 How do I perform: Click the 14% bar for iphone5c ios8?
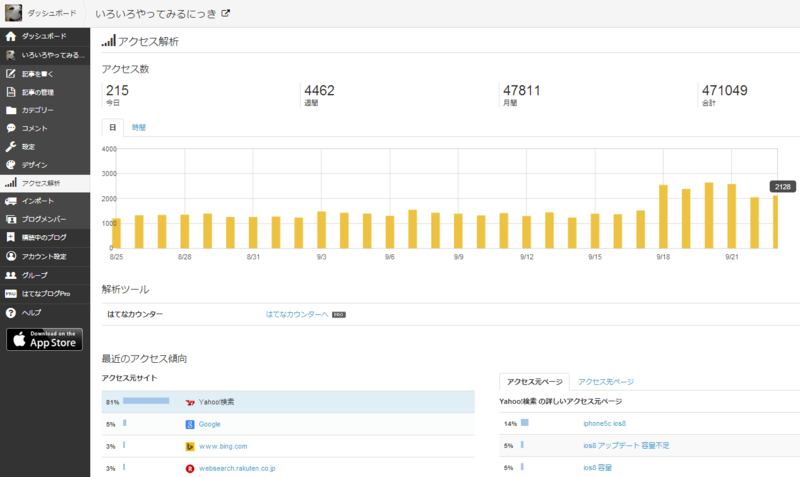pyautogui.click(x=524, y=422)
